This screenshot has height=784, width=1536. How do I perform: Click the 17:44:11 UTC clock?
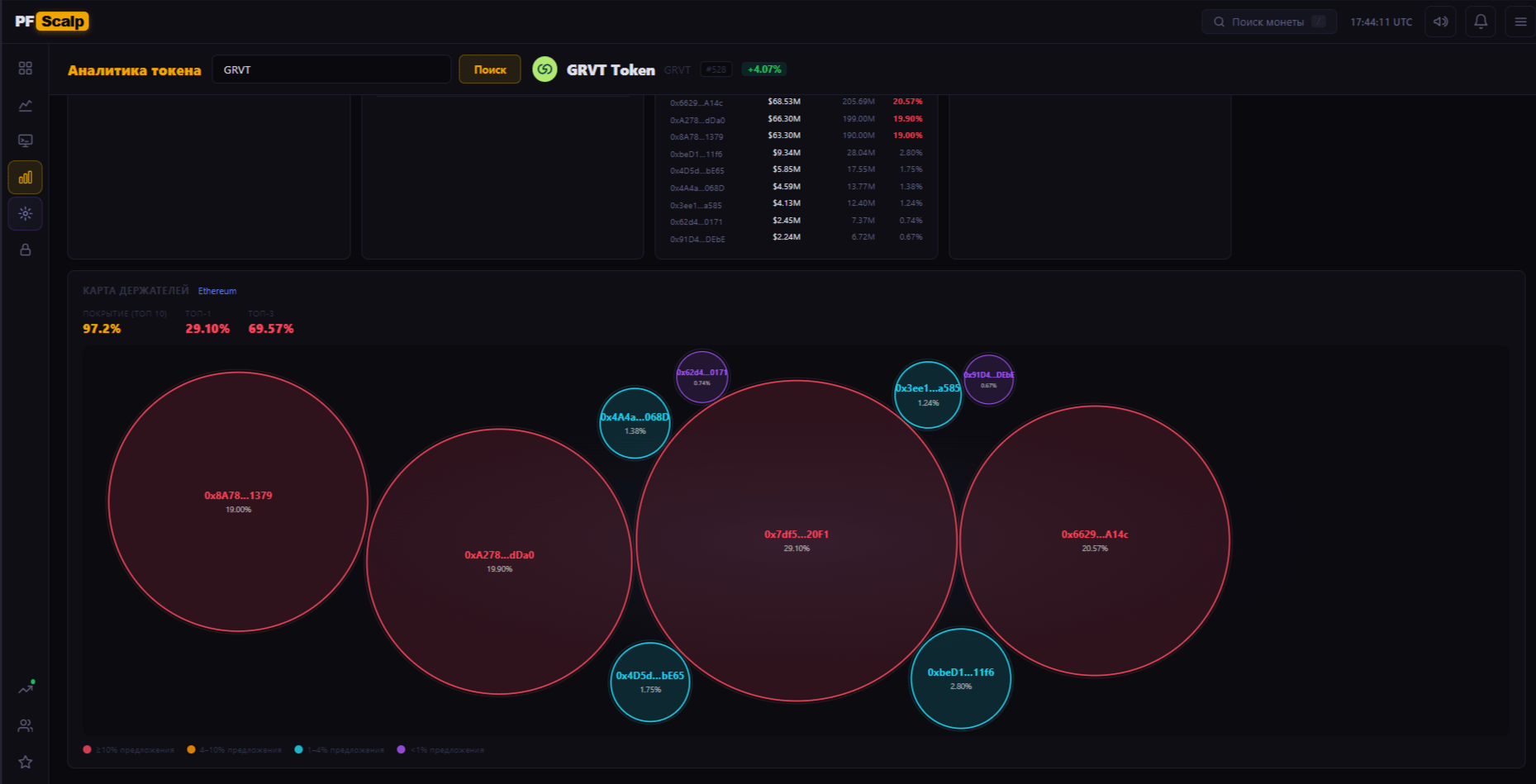click(1381, 22)
